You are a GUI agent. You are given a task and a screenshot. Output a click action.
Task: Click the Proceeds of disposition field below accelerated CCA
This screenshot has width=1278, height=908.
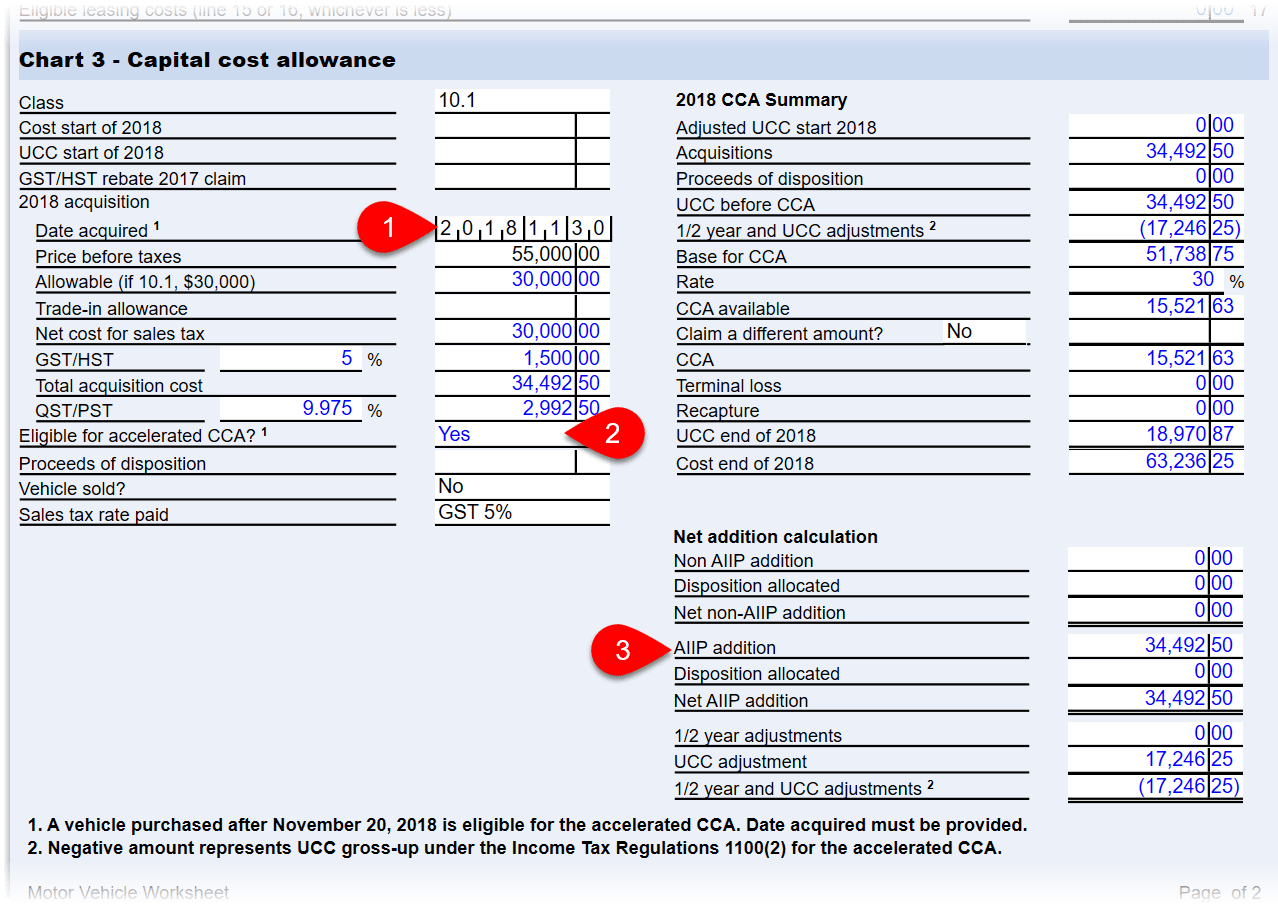[x=522, y=462]
